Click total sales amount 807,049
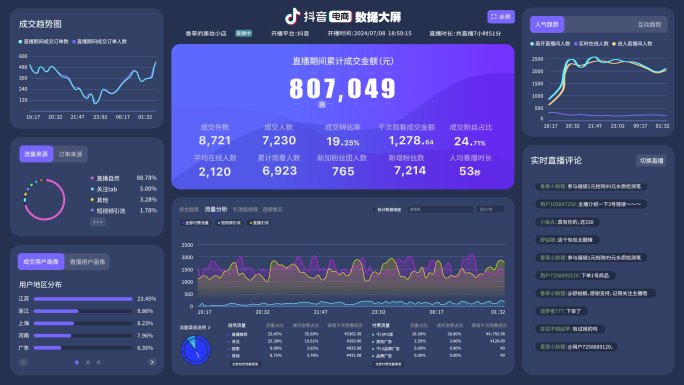 point(342,89)
